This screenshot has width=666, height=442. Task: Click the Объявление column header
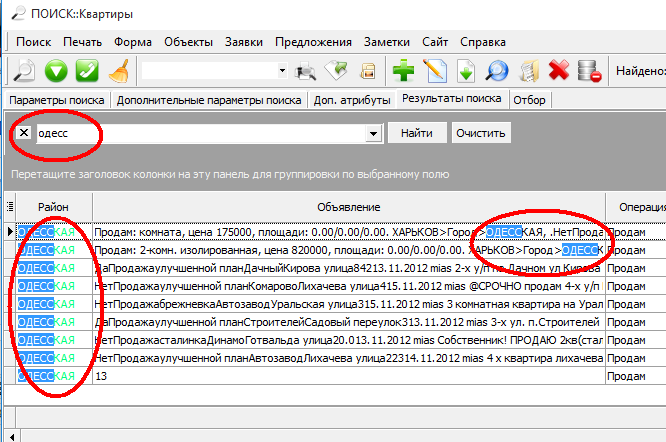pyautogui.click(x=348, y=206)
